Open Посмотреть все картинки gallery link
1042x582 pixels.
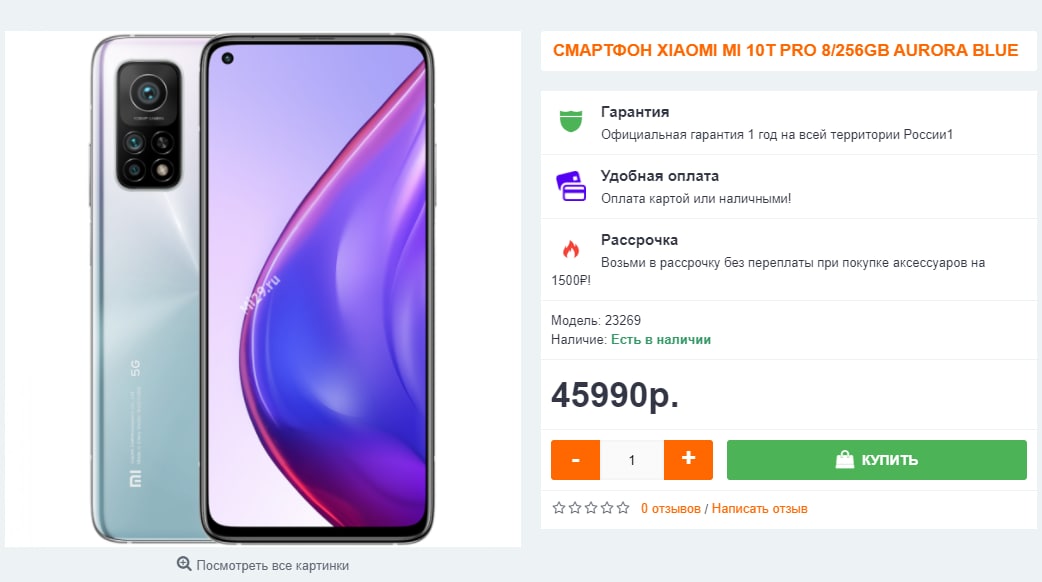point(272,565)
